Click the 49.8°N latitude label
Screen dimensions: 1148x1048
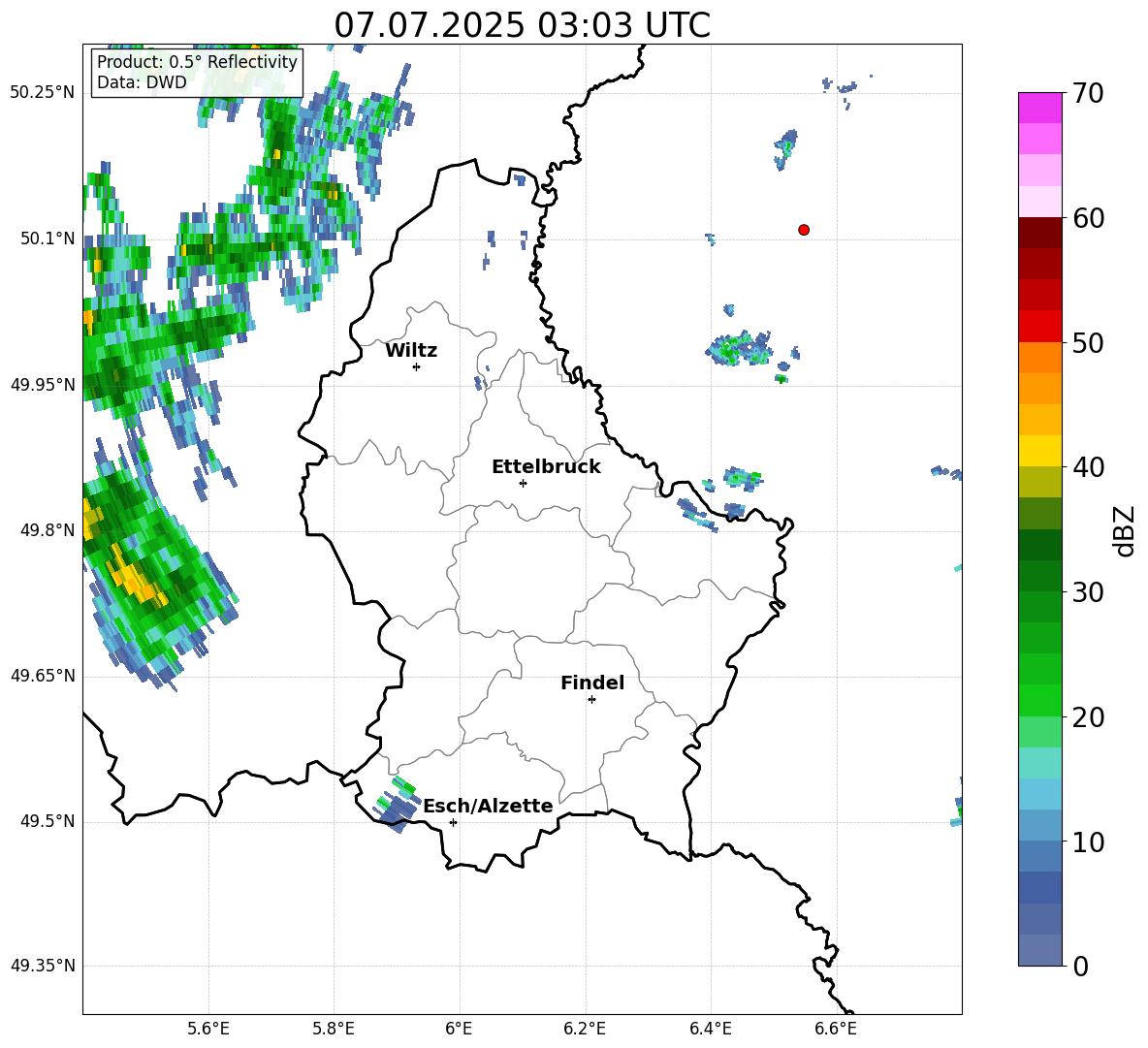pyautogui.click(x=48, y=530)
